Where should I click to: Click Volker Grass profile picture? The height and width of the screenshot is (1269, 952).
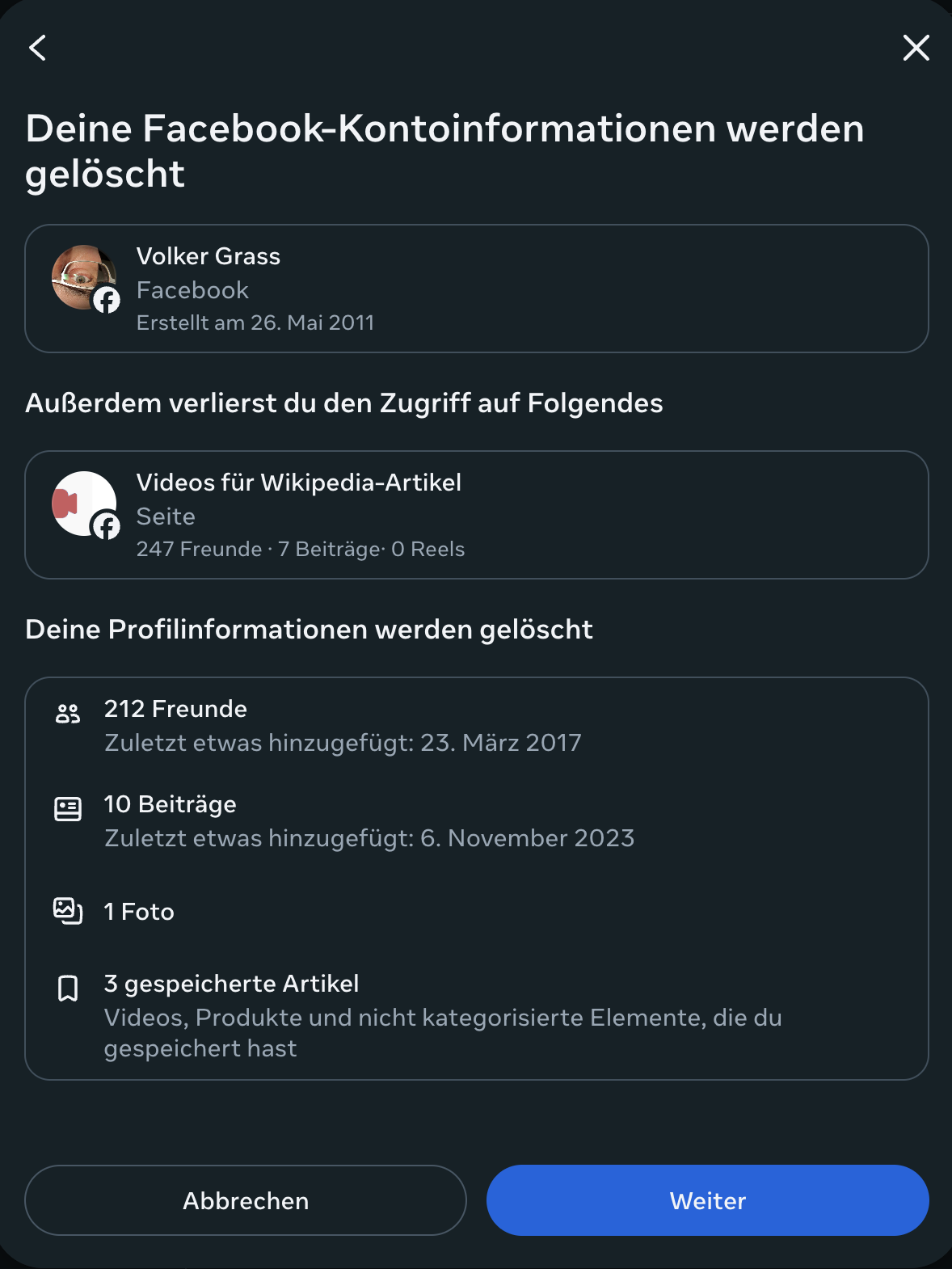pos(81,276)
